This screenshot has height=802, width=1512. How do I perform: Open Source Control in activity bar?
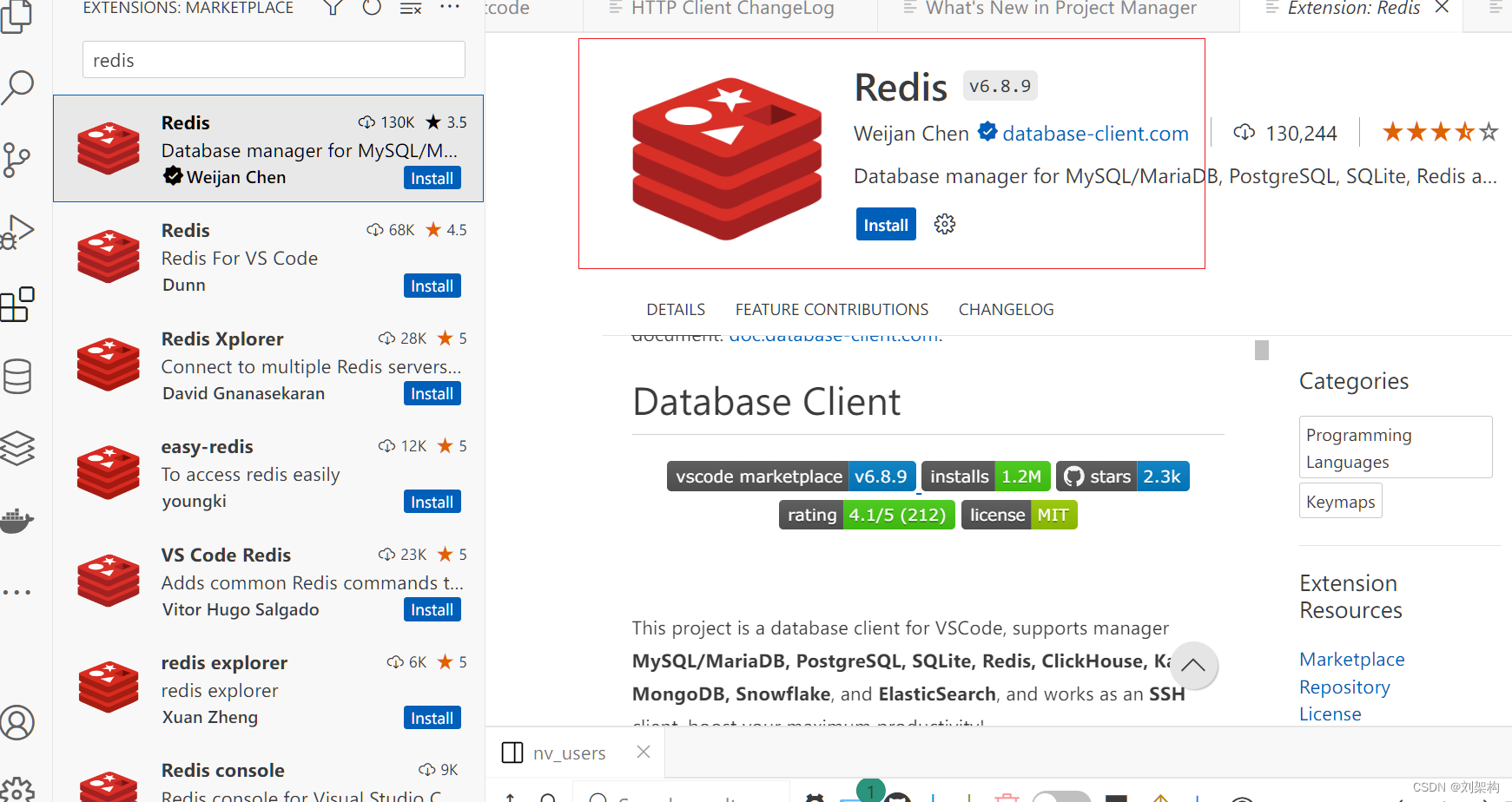17,160
